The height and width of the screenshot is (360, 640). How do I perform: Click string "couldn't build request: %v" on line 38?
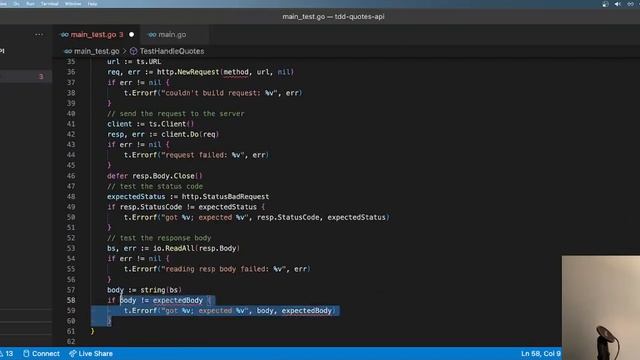[219, 93]
